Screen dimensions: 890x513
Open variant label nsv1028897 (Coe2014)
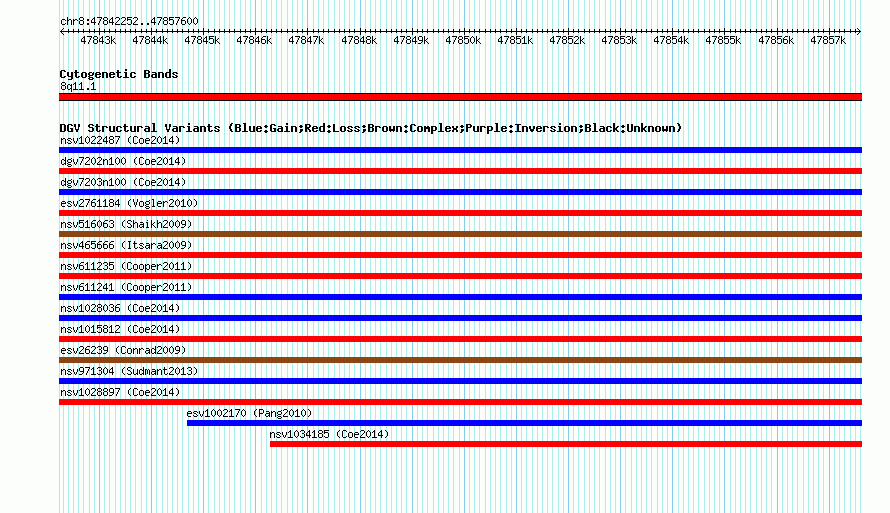click(x=120, y=392)
